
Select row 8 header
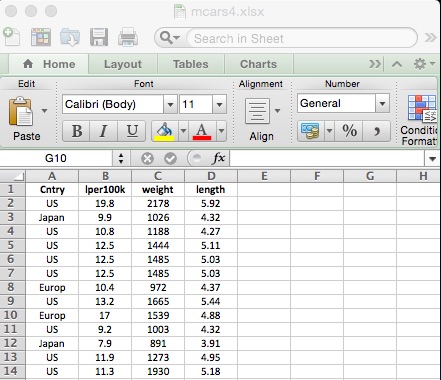click(x=12, y=287)
